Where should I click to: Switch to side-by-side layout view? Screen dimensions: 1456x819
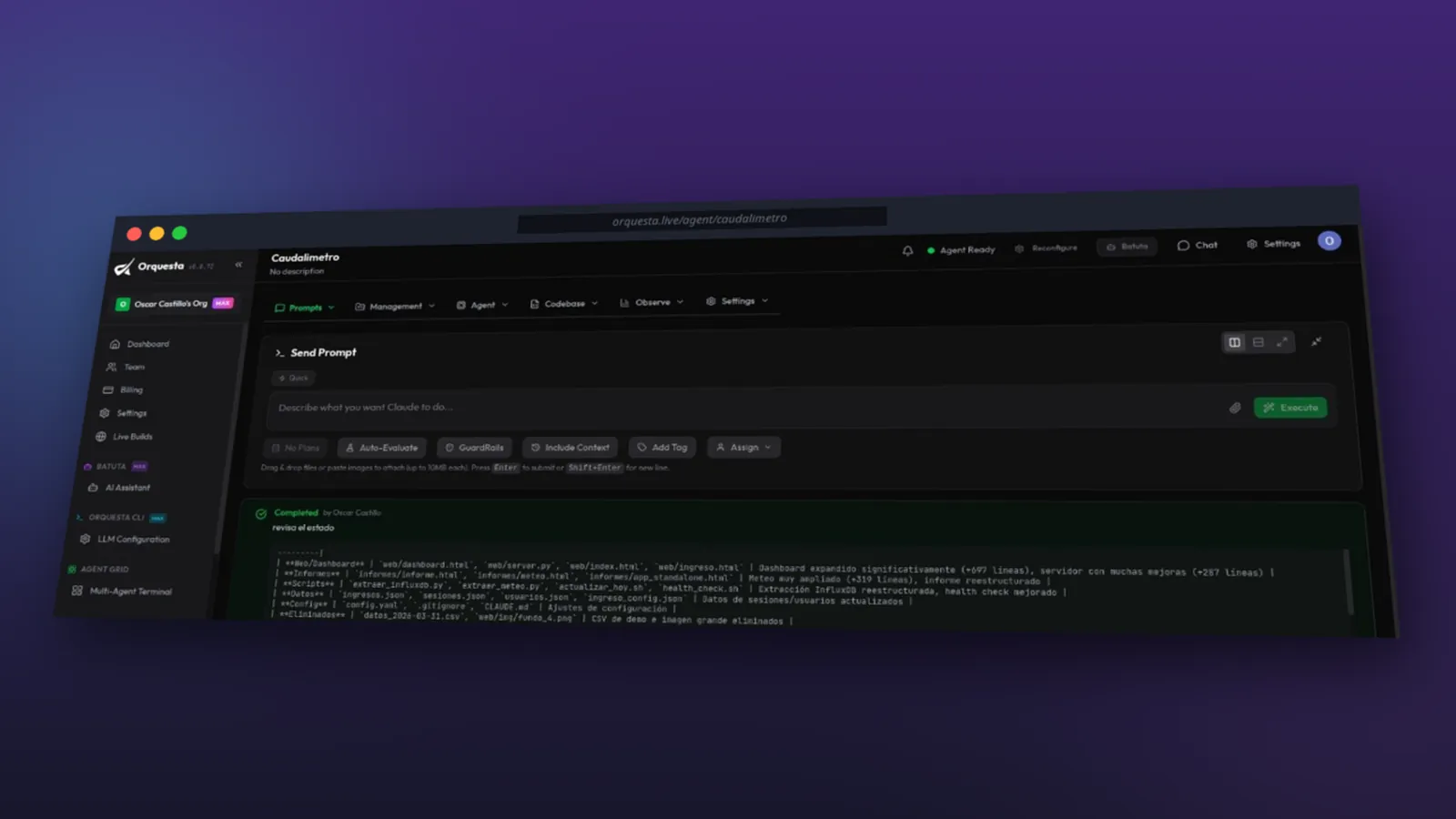(1235, 342)
